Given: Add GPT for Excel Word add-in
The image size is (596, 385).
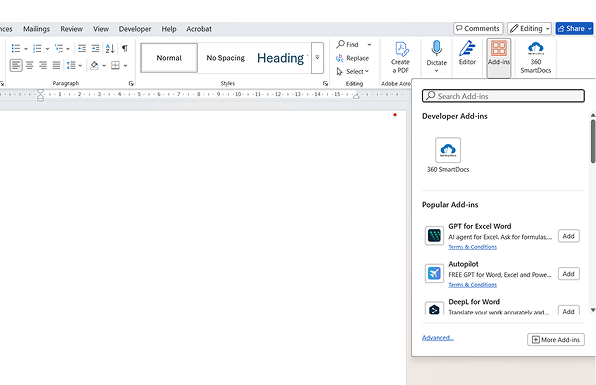Looking at the screenshot, I should (569, 236).
